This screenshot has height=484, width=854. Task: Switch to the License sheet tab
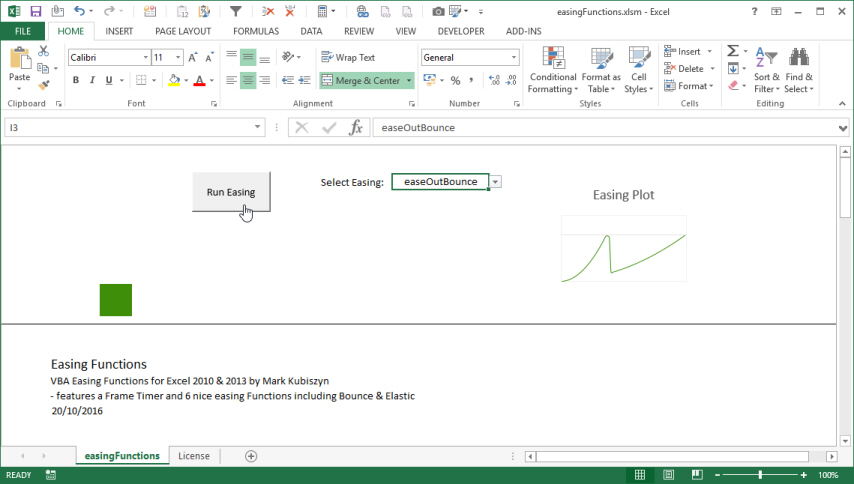pos(194,456)
